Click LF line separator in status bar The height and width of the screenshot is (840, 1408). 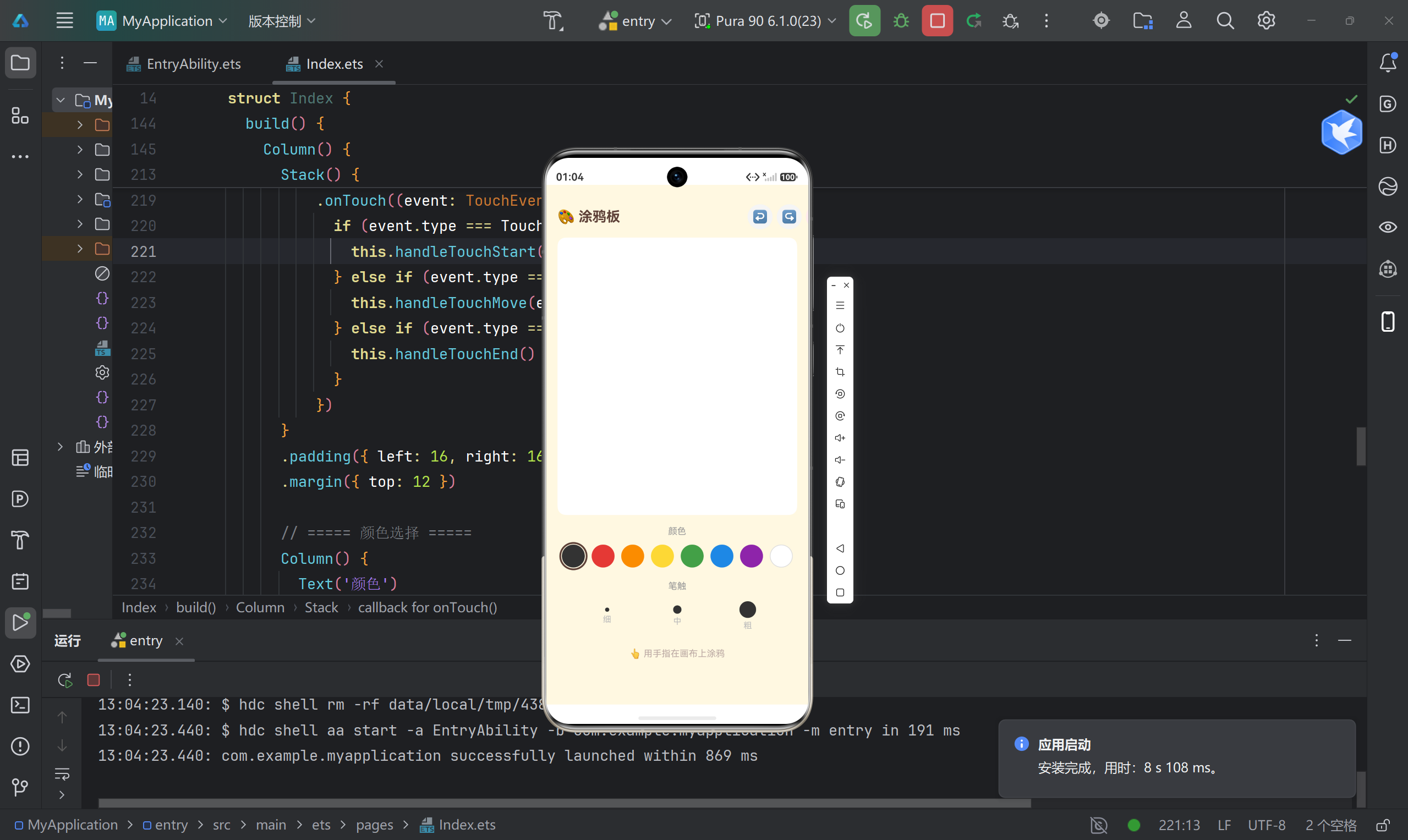click(x=1224, y=825)
